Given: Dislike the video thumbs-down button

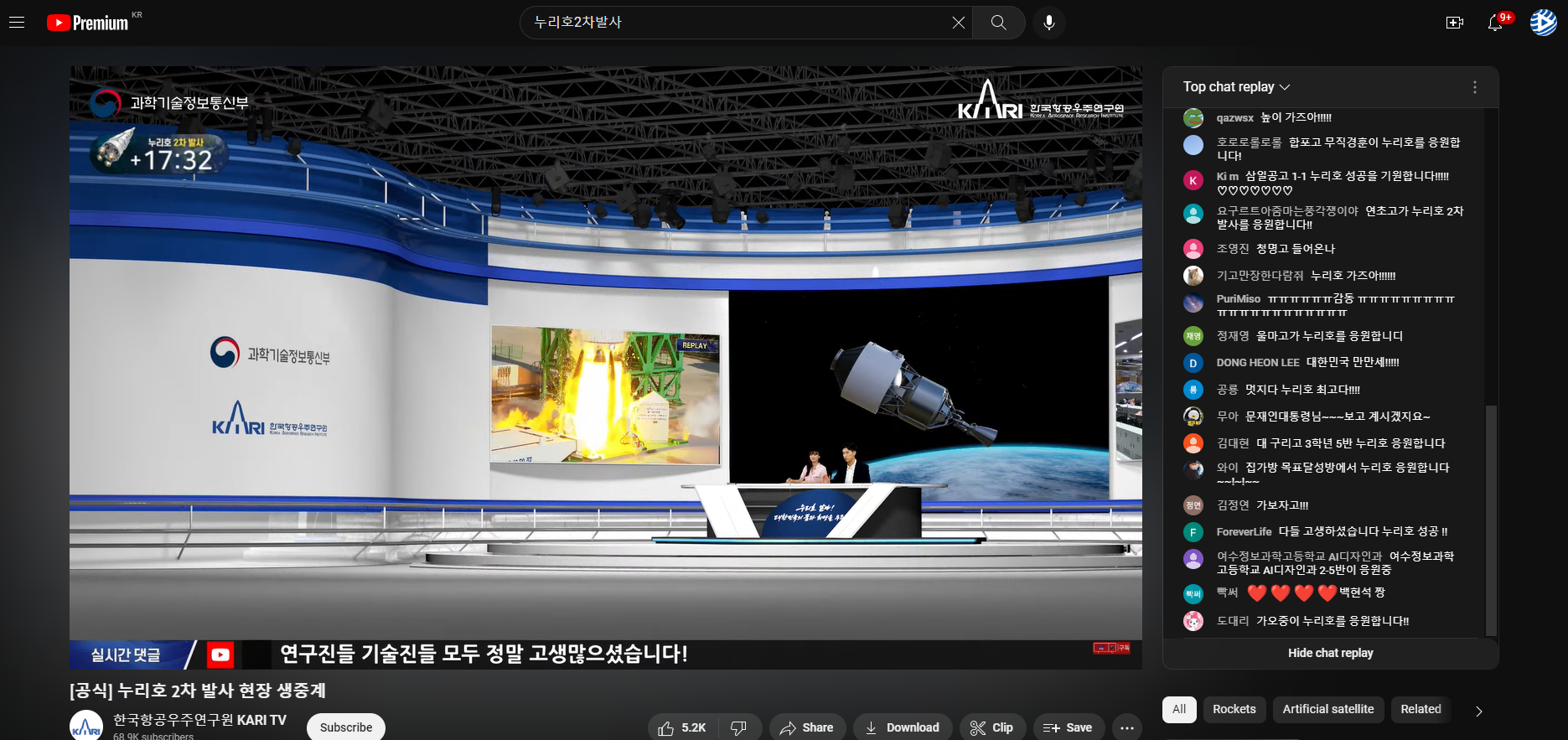Looking at the screenshot, I should click(739, 727).
